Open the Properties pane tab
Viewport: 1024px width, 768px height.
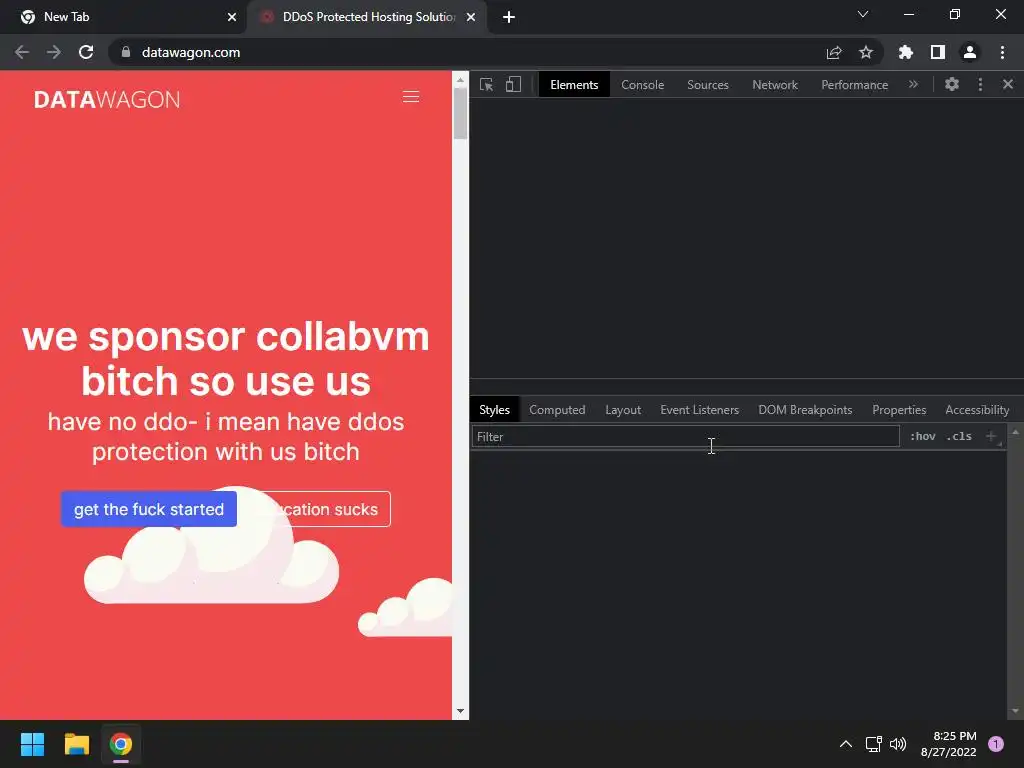899,409
